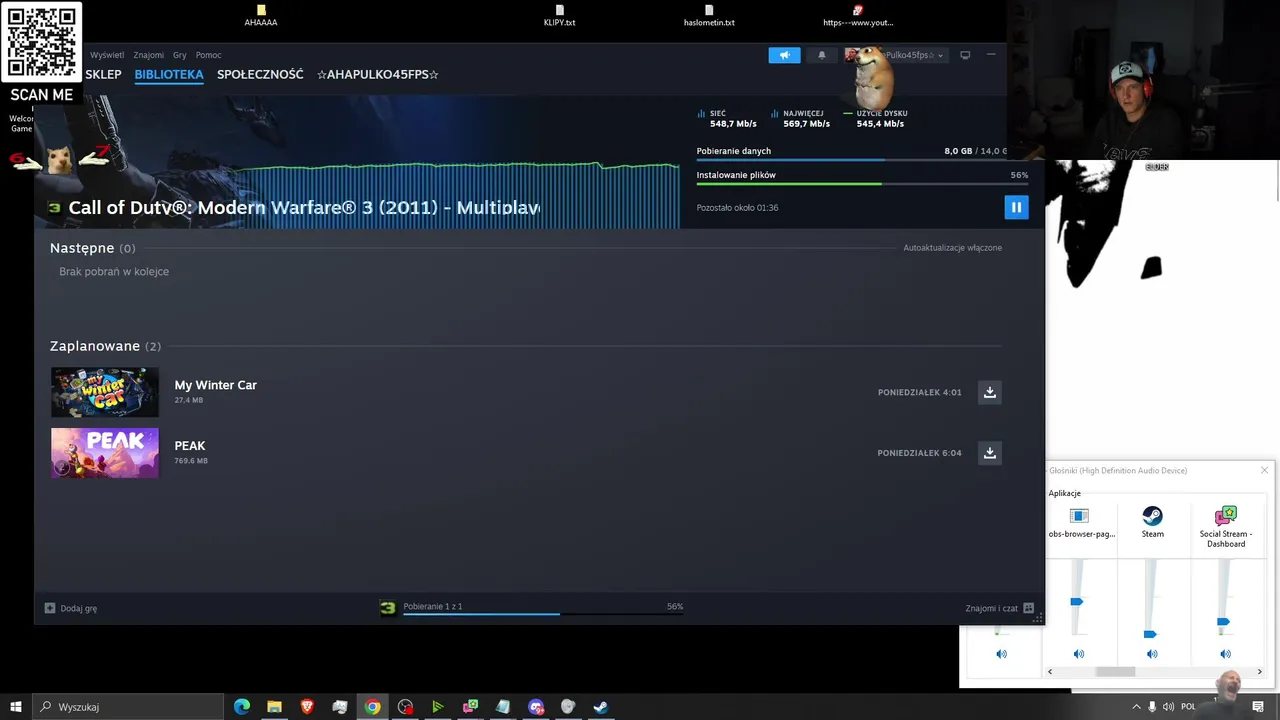Show hidden system tray icons
Image resolution: width=1280 pixels, height=720 pixels.
(1136, 707)
